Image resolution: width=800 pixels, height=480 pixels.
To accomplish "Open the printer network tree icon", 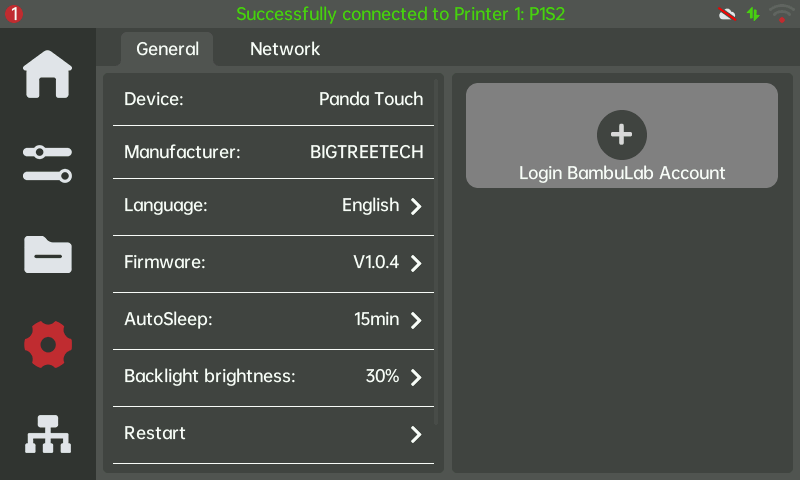I will 48,435.
